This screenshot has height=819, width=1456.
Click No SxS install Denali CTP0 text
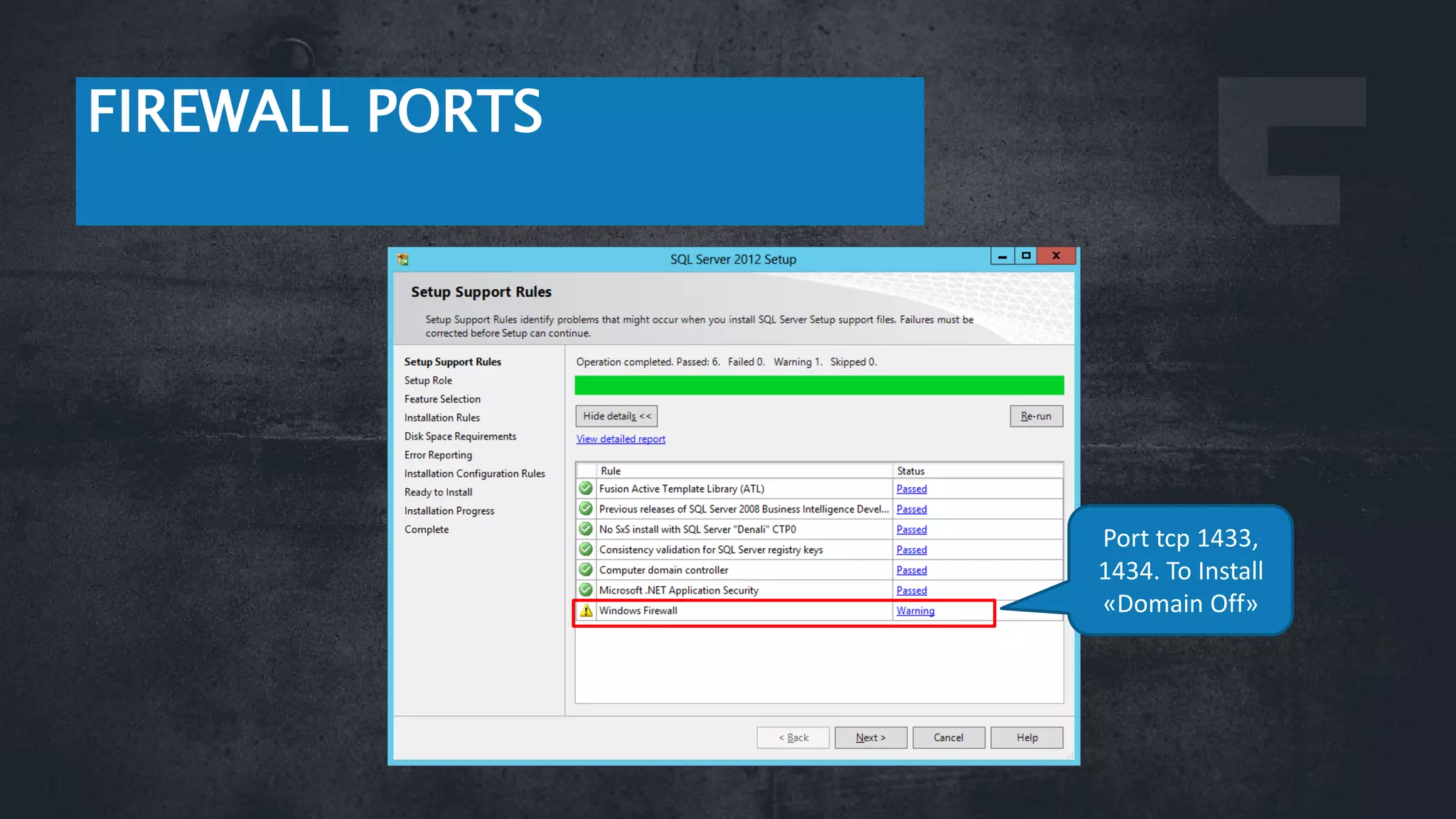[x=697, y=530]
